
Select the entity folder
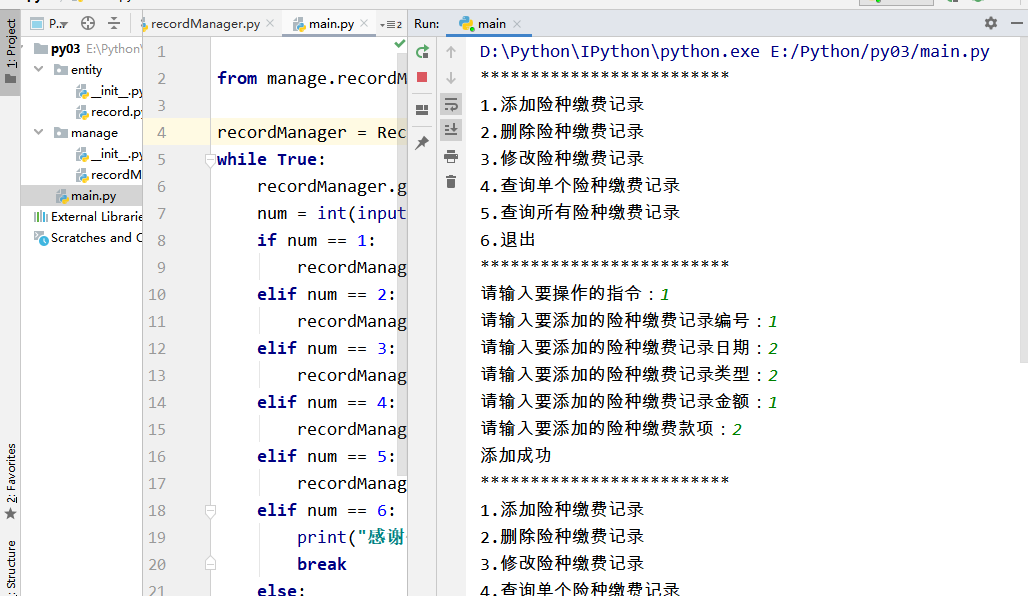coord(78,70)
